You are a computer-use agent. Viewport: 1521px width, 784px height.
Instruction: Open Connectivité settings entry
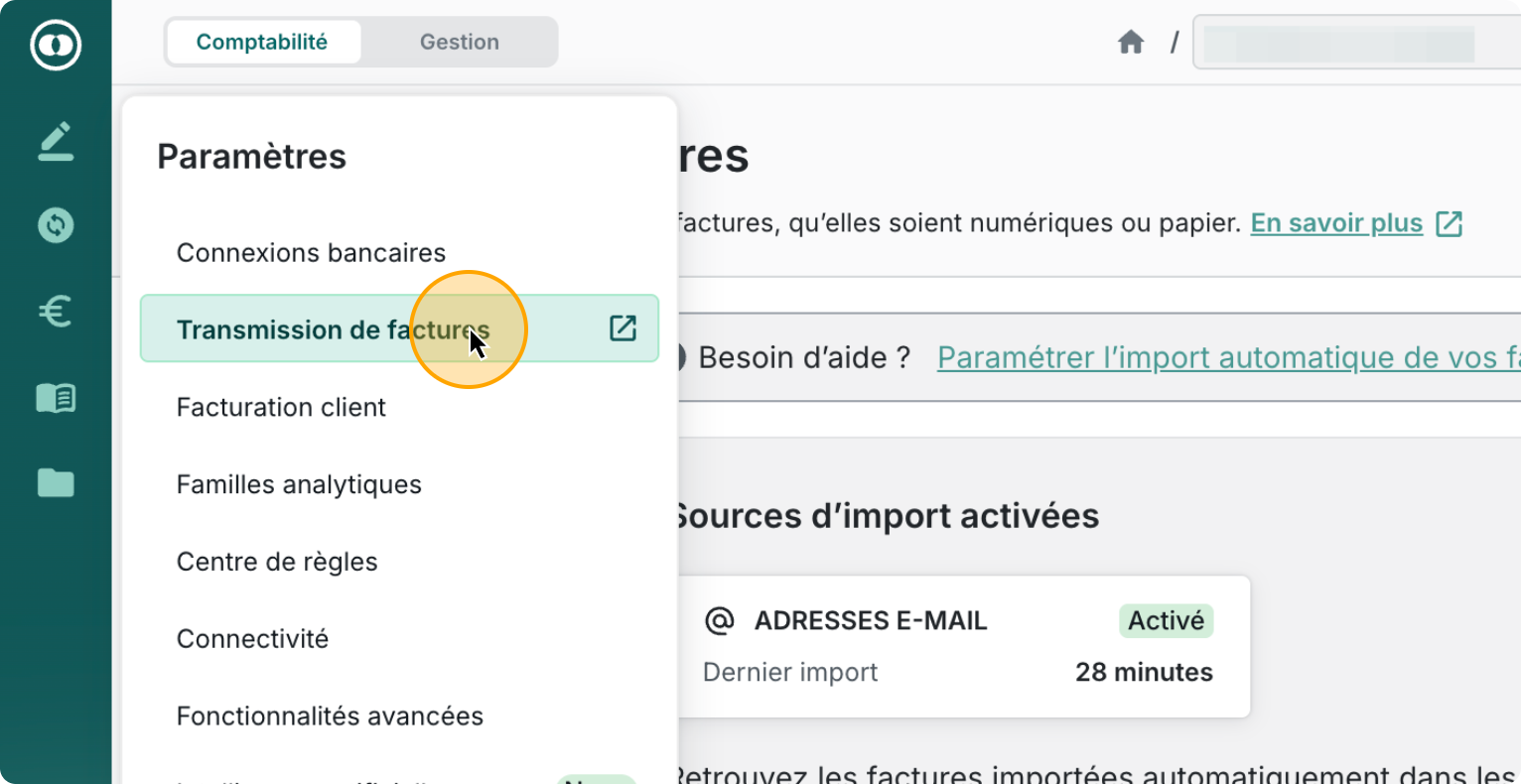252,639
